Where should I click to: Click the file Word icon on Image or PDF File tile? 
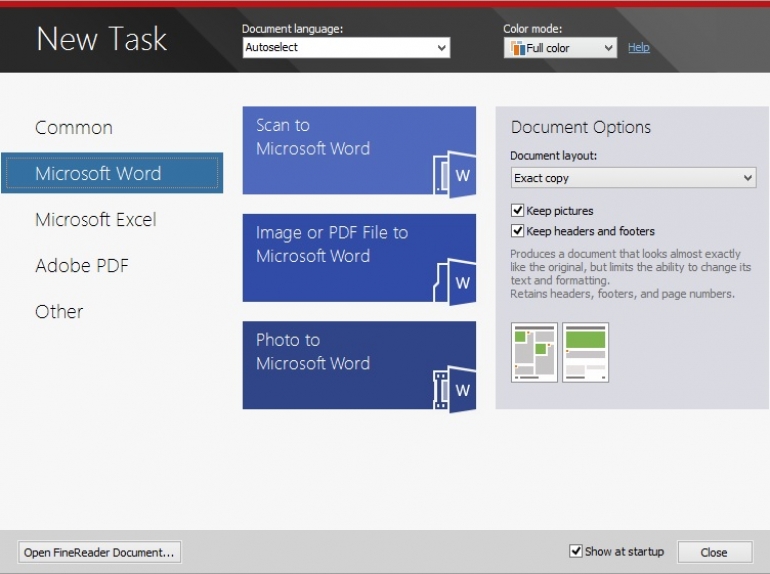tap(455, 282)
